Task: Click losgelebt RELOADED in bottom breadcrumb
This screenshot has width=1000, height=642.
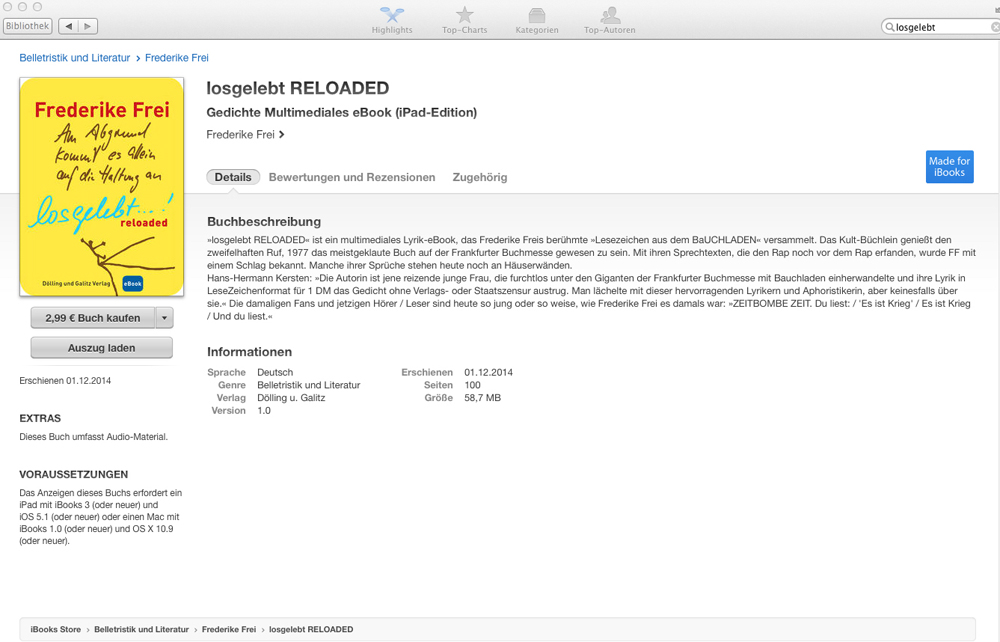Action: click(311, 629)
